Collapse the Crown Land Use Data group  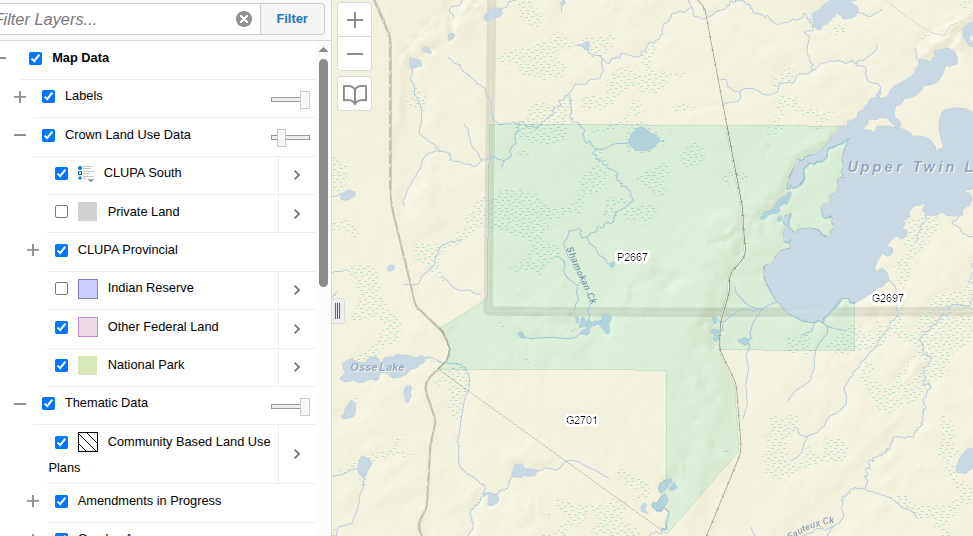click(x=20, y=135)
